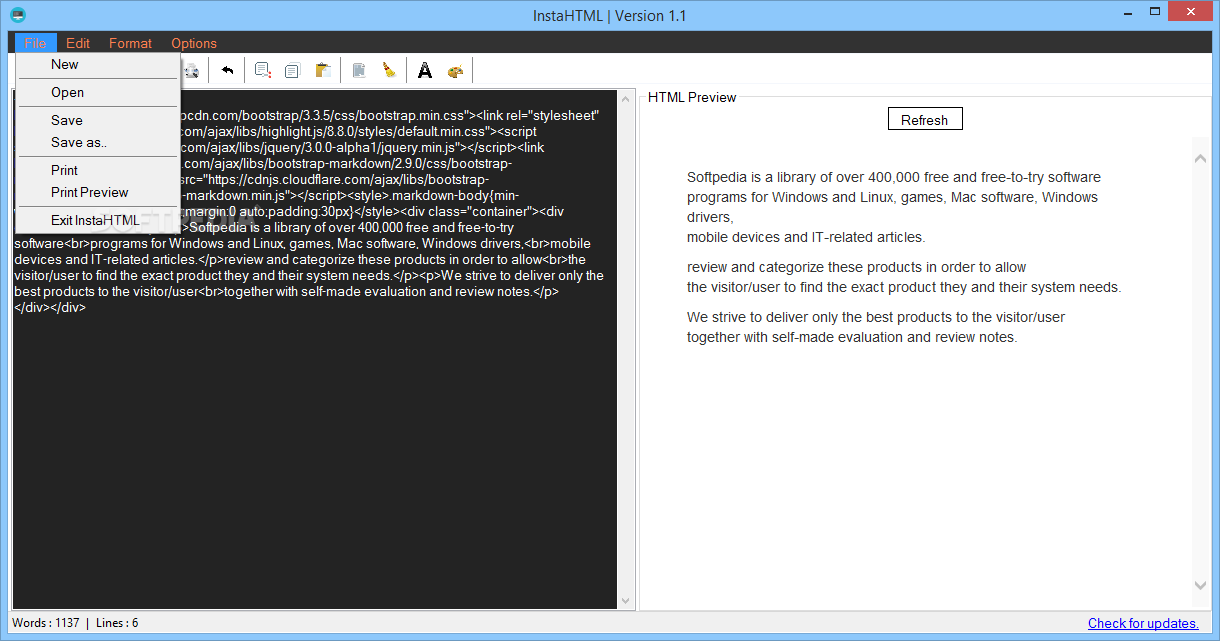Choose Save from the File menu
This screenshot has height=641, width=1220.
(x=98, y=120)
